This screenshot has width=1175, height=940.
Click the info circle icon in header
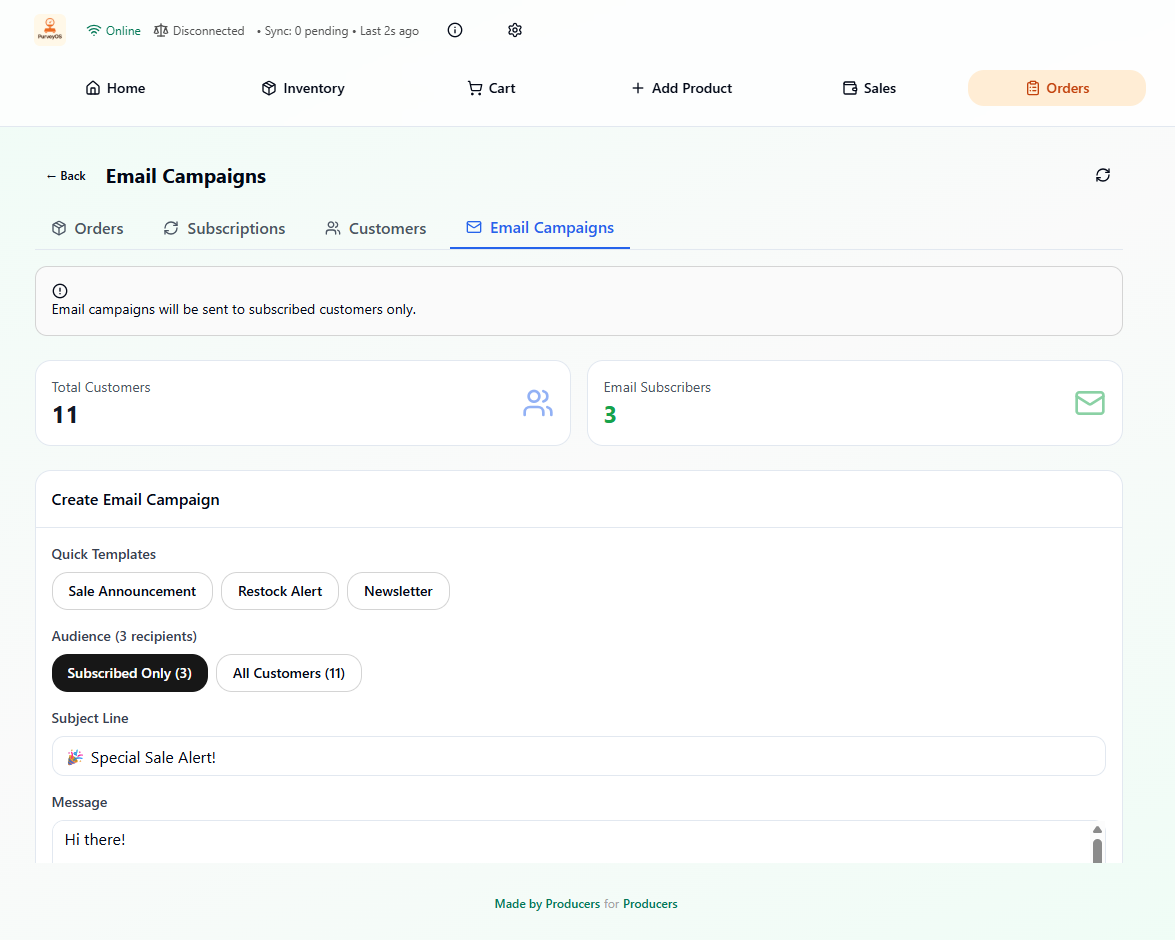(455, 30)
